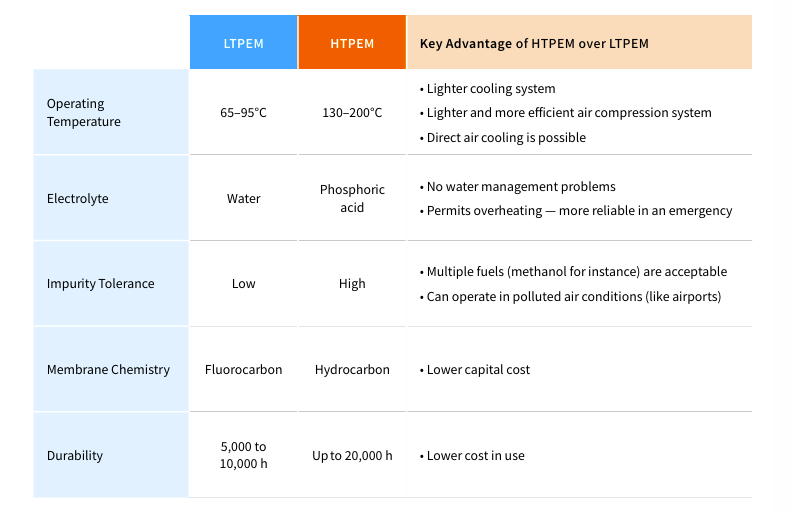
Task: Click the Water electrolyte cell
Action: (x=243, y=198)
